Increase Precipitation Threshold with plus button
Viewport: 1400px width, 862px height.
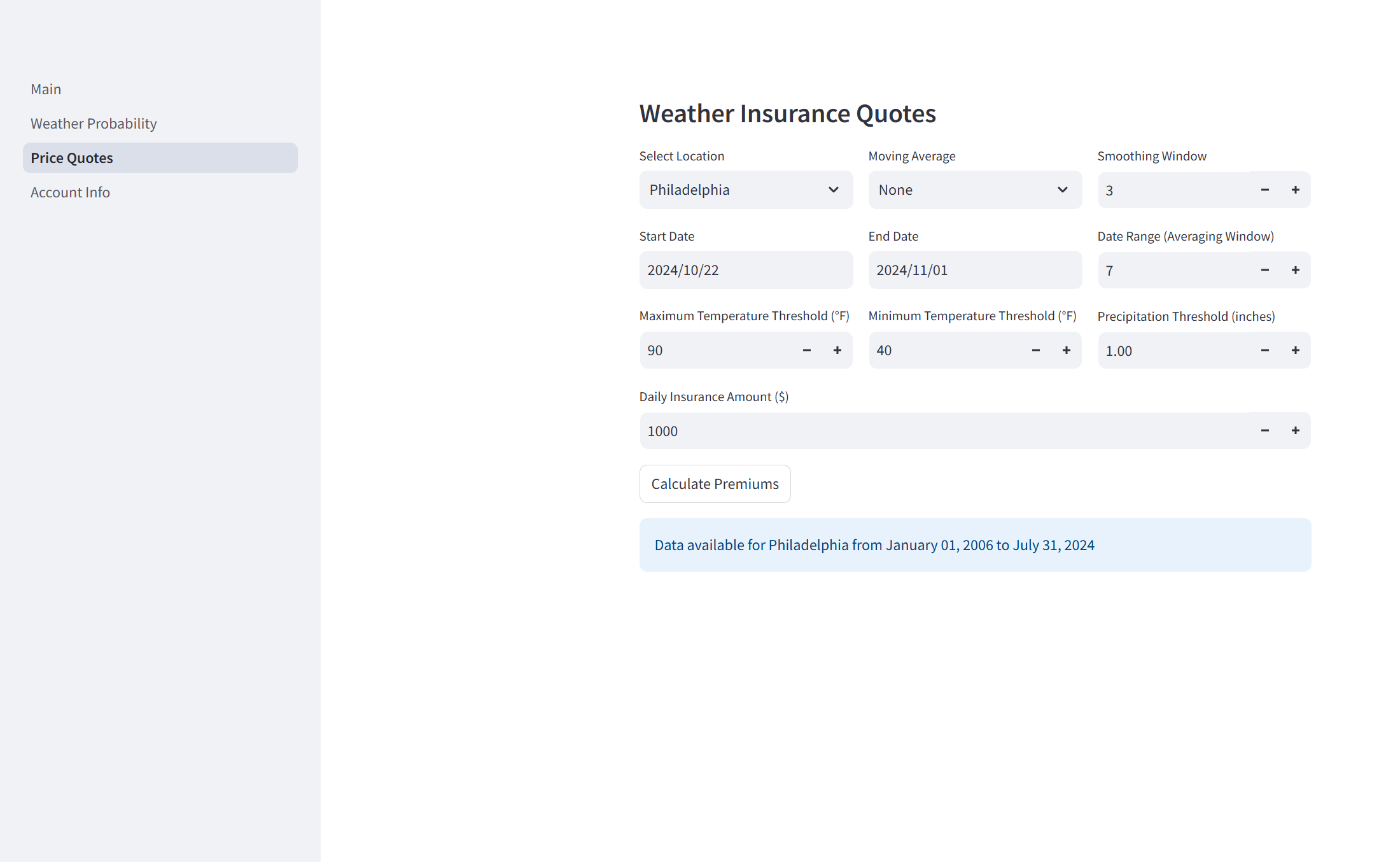tap(1295, 350)
